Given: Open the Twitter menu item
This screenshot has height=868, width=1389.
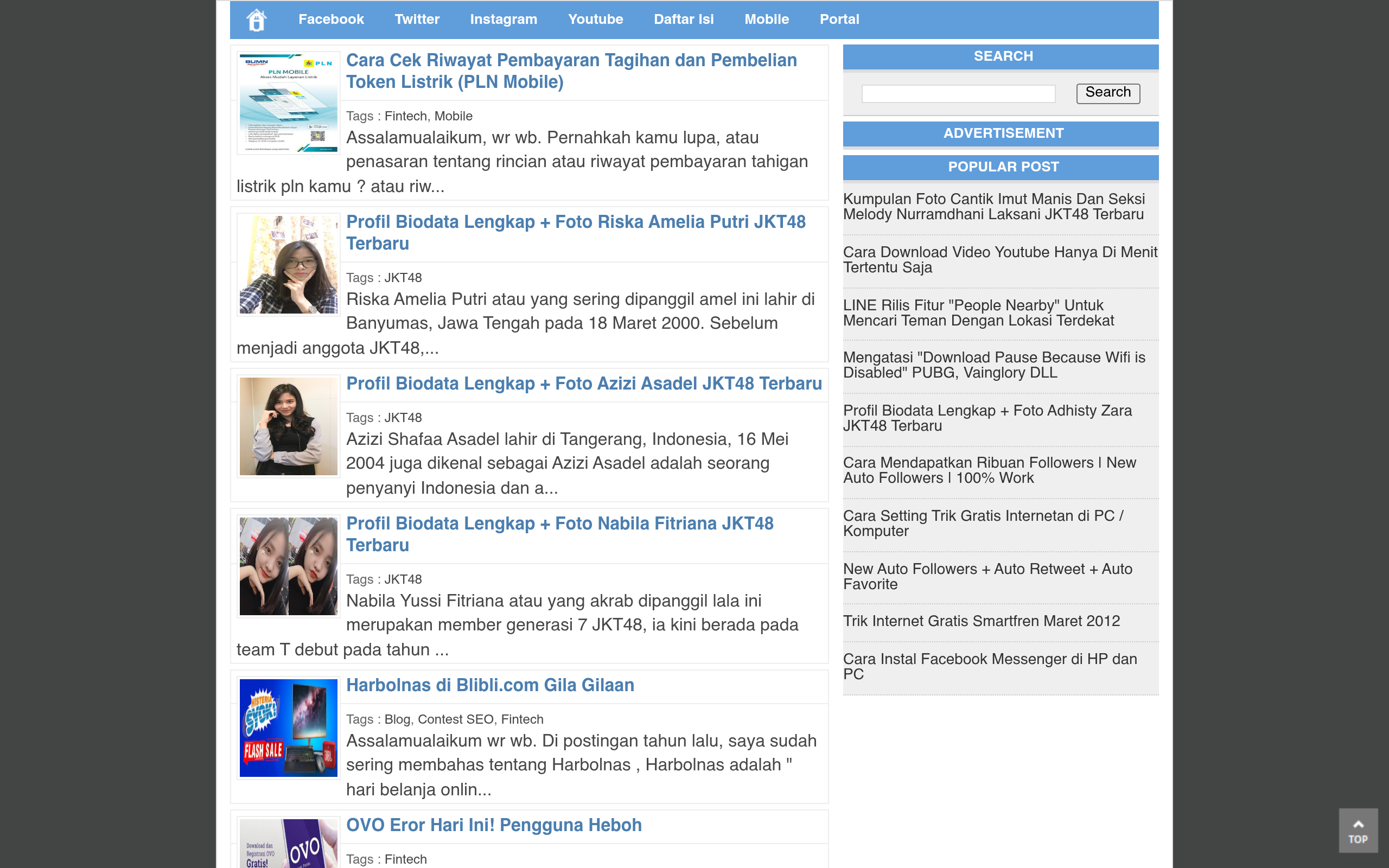Looking at the screenshot, I should click(417, 20).
